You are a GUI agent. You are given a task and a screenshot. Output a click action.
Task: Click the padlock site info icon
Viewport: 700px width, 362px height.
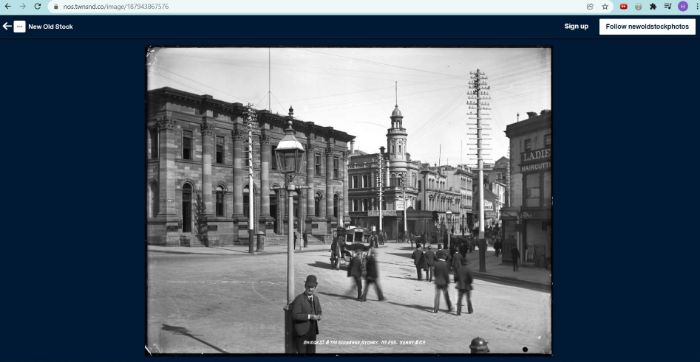[x=56, y=7]
